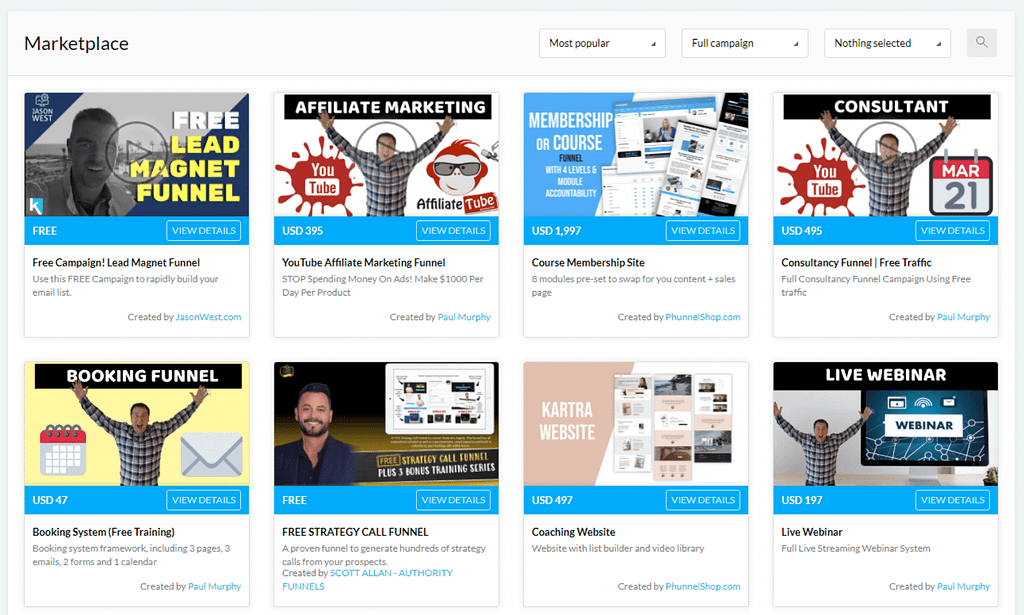Screen dimensions: 1024x615
Task: Open Paul Murphy link on Affiliate Marketing card
Action: pyautogui.click(x=464, y=317)
